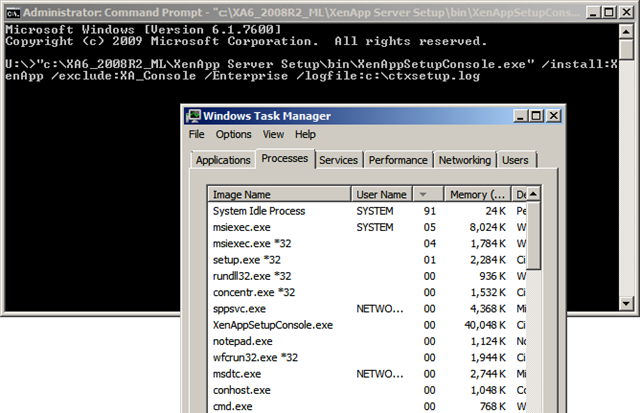This screenshot has width=640, height=413.
Task: Switch to the Users tab
Action: point(515,160)
